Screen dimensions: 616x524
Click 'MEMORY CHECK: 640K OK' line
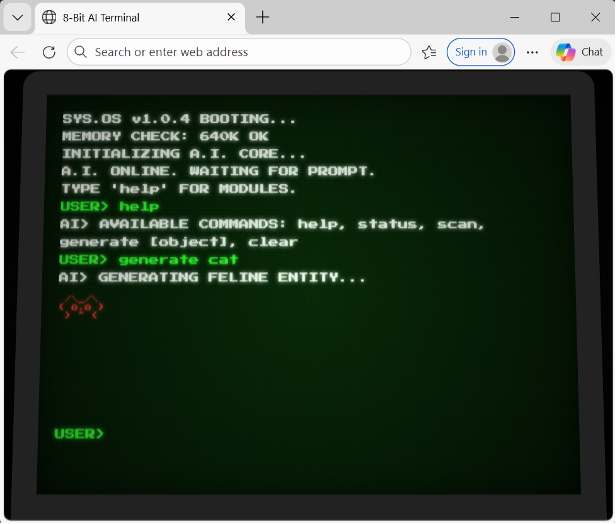(x=165, y=136)
